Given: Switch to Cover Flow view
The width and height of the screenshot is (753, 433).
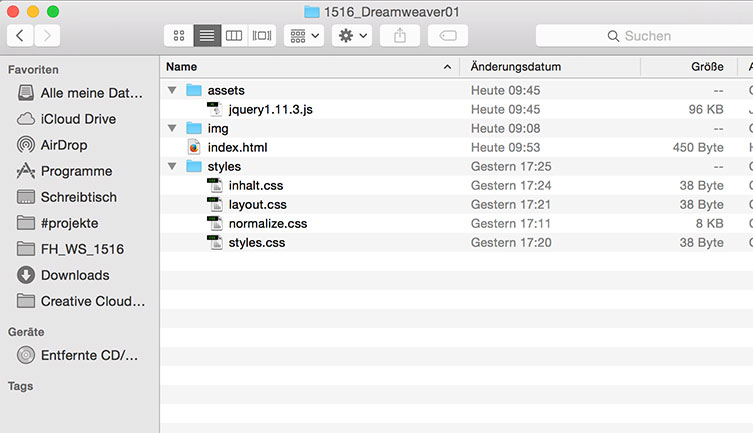Looking at the screenshot, I should (262, 35).
